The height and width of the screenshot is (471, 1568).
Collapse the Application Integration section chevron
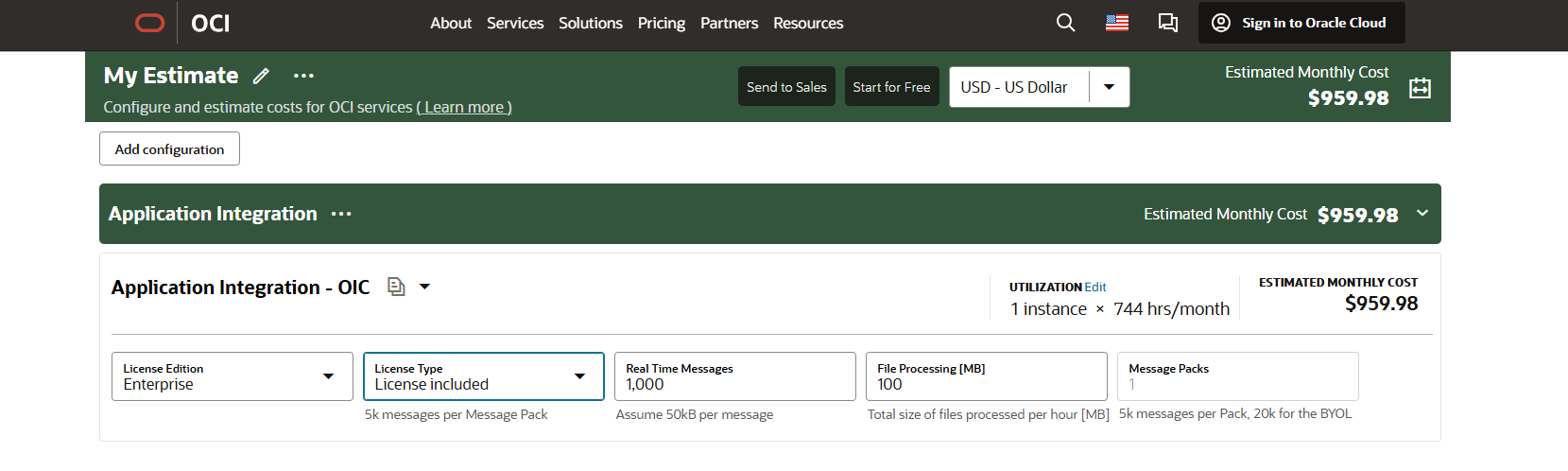pyautogui.click(x=1422, y=214)
